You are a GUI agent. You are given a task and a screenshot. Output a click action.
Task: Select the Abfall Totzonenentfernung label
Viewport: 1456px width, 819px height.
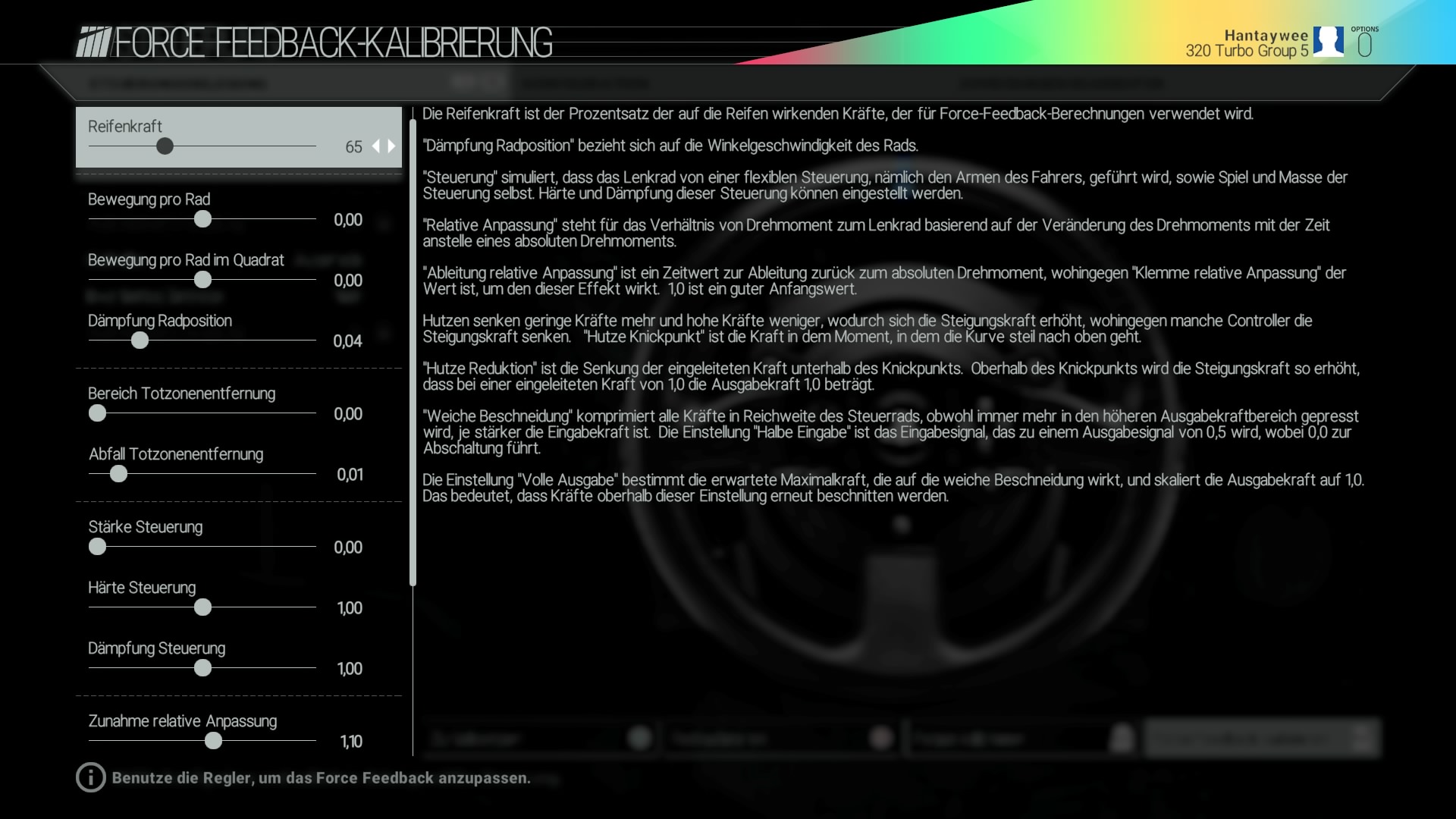pos(176,454)
